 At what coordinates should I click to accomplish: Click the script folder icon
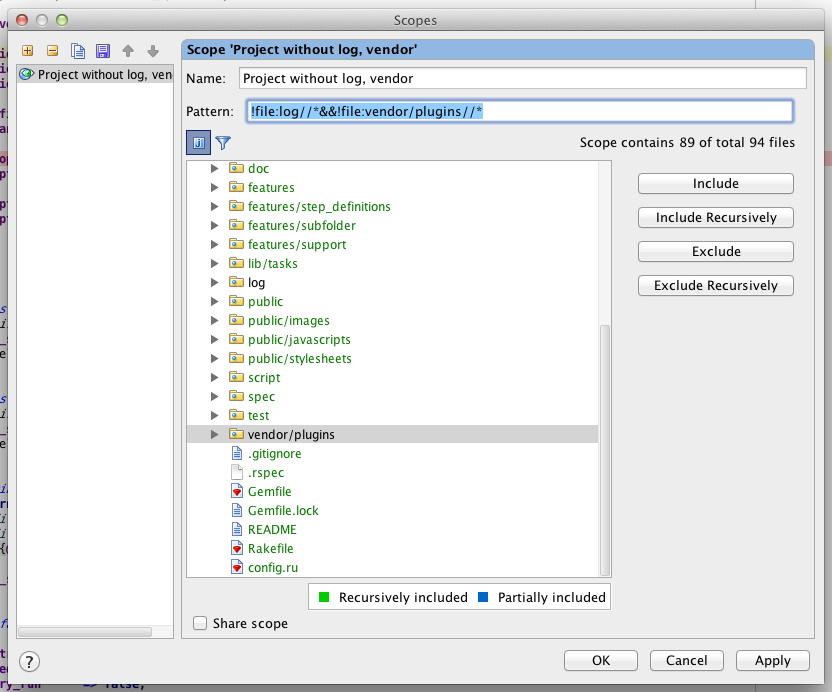click(x=236, y=377)
